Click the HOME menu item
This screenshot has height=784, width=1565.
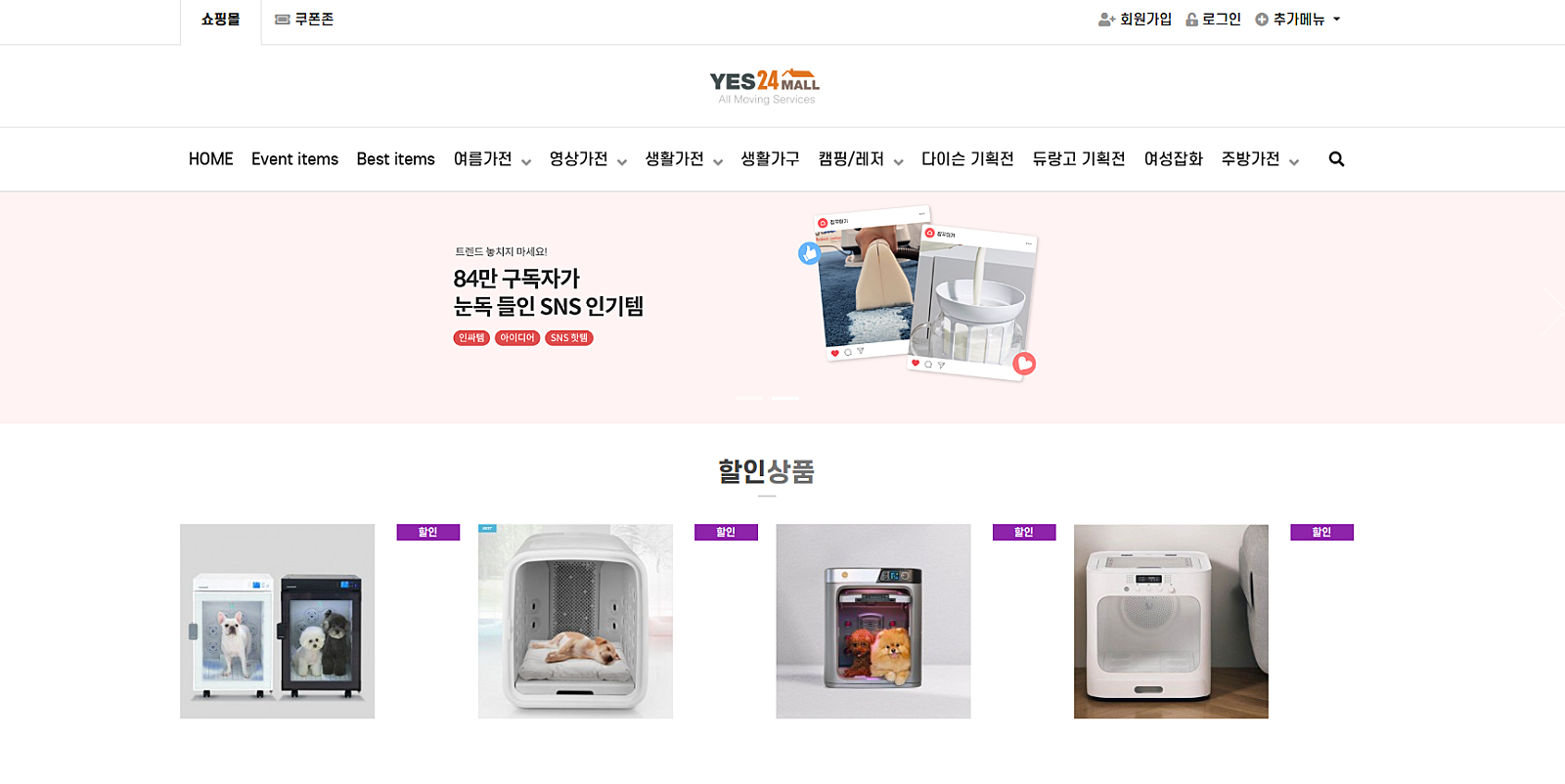[x=210, y=159]
